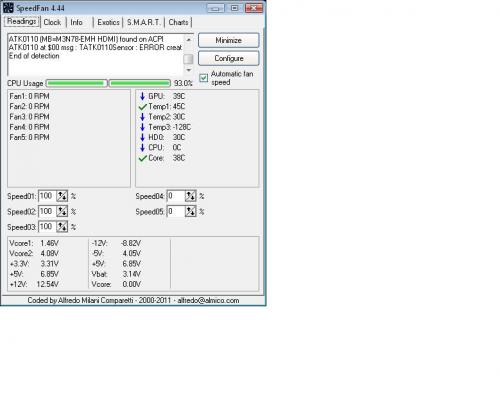Click the down arrow icon beside HD0

click(142, 137)
